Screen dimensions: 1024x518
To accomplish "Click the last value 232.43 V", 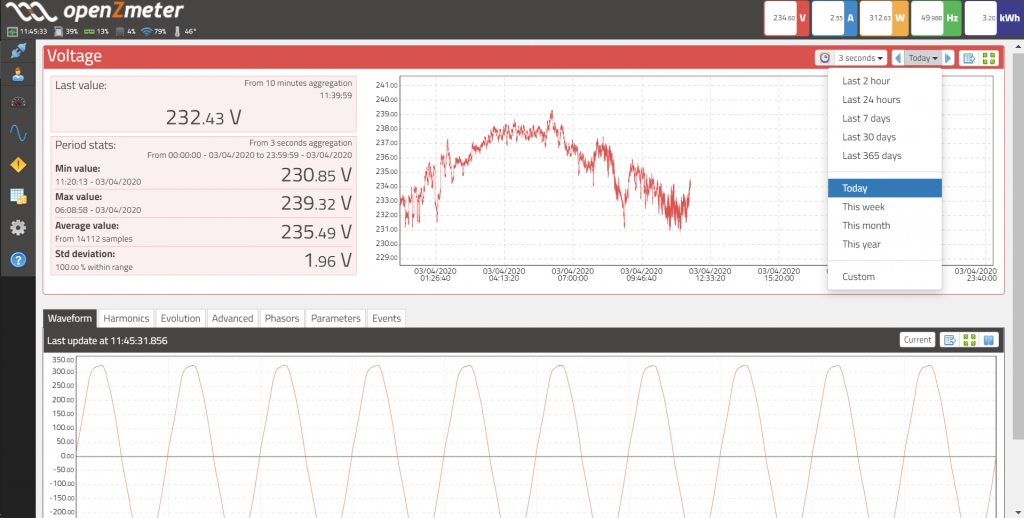I will tap(203, 118).
